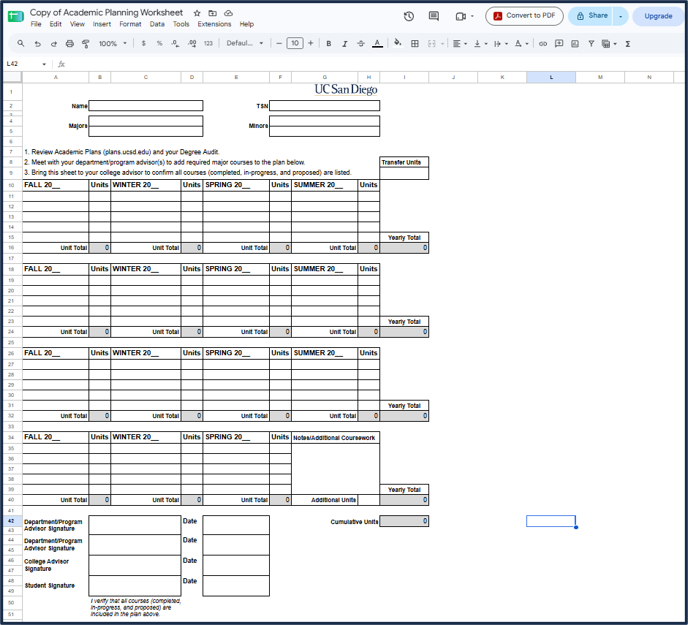The height and width of the screenshot is (625, 688).
Task: Toggle bold formatting
Action: [329, 43]
